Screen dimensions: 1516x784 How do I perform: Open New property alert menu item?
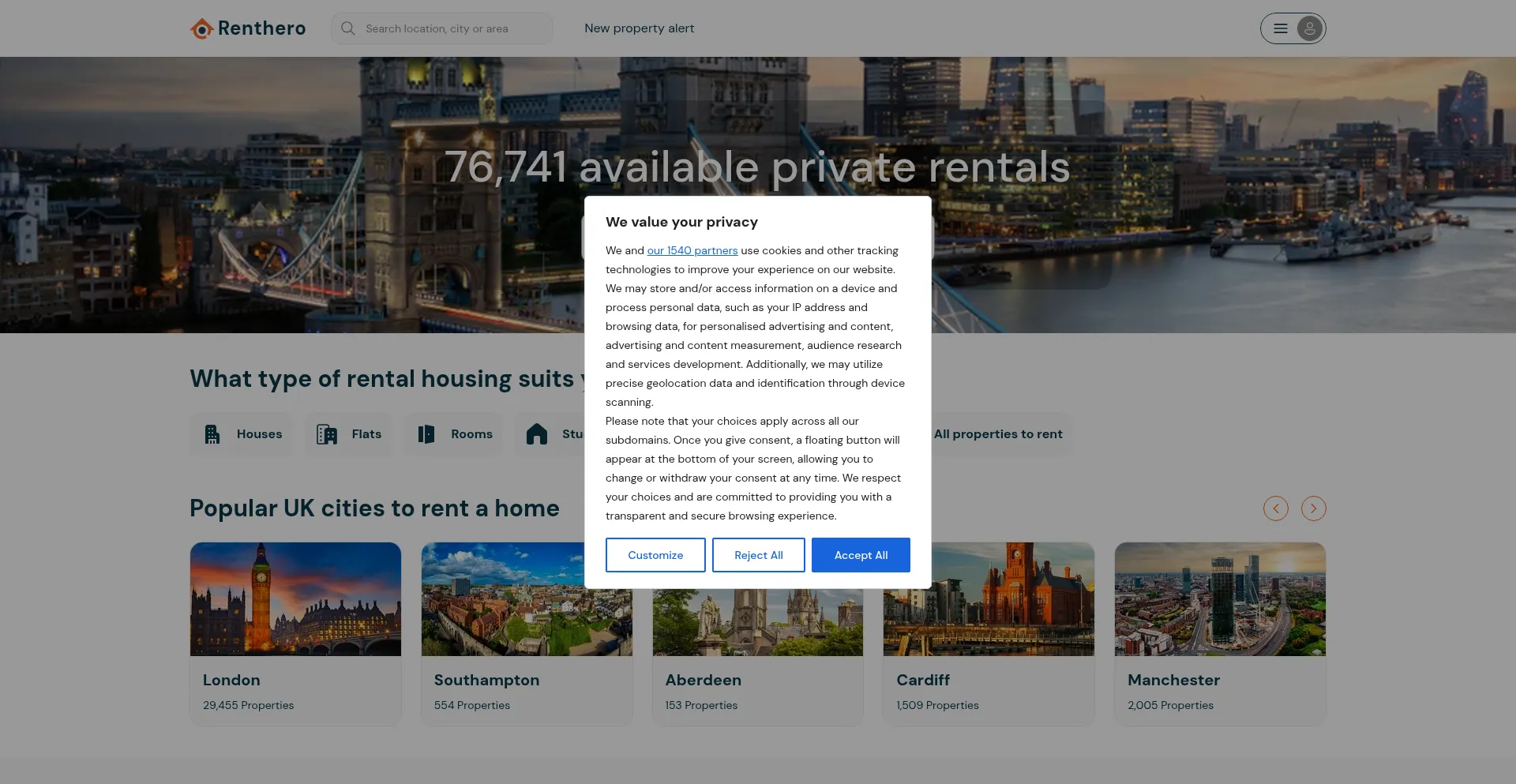click(640, 28)
